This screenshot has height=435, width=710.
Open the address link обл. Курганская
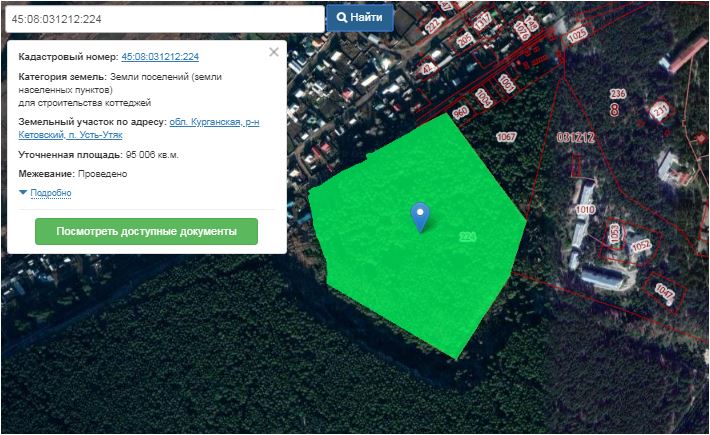(x=214, y=121)
